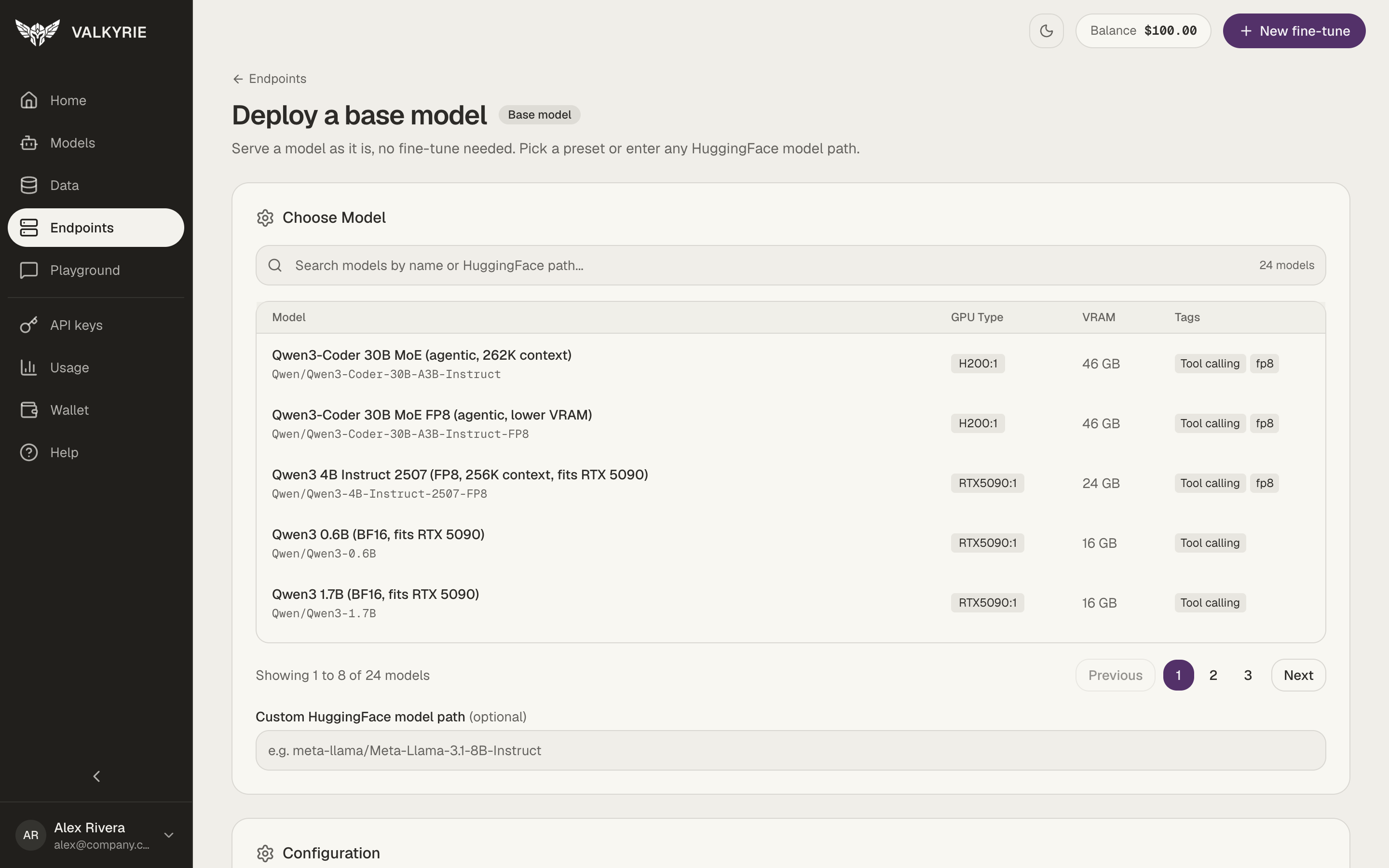Viewport: 1389px width, 868px height.
Task: Expand Alex Rivera account menu chevron
Action: click(169, 835)
